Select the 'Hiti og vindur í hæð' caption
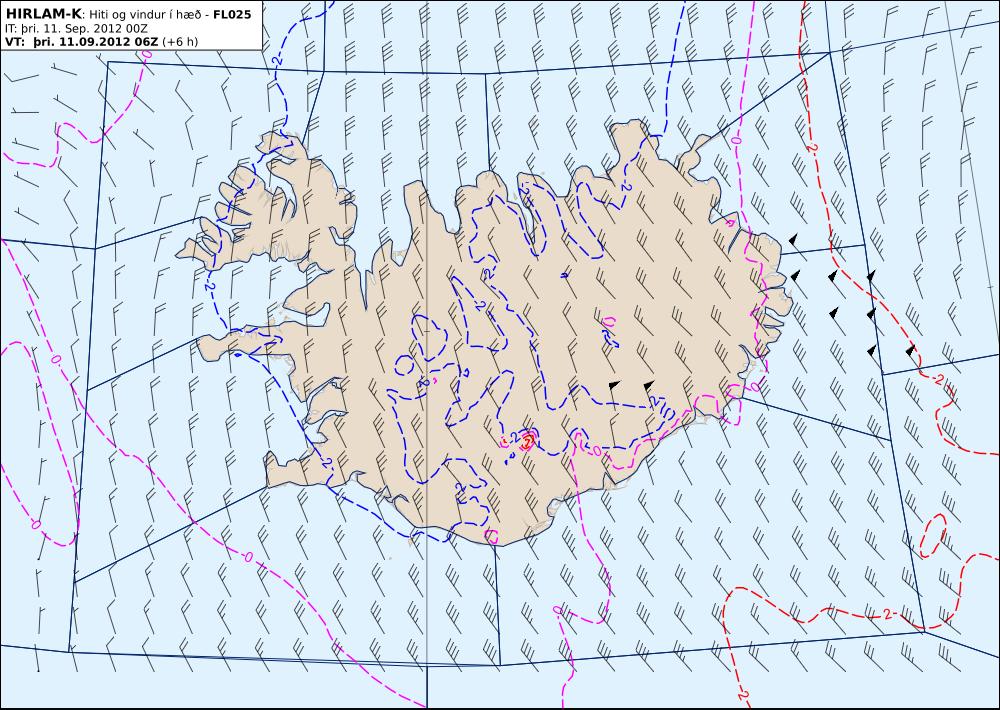Screen dimensions: 1000x710 click(145, 15)
